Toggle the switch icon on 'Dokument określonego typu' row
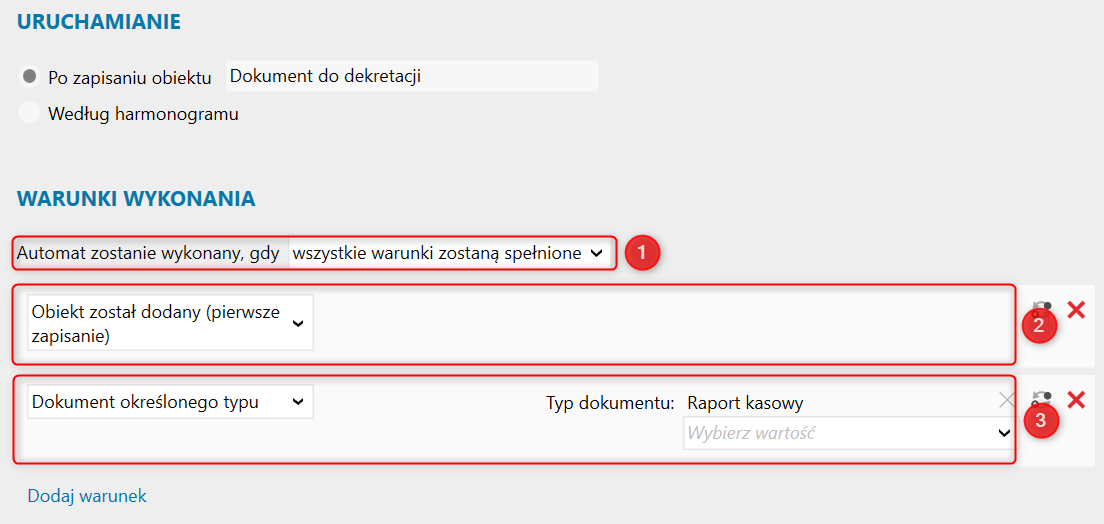1104x524 pixels. click(1043, 398)
